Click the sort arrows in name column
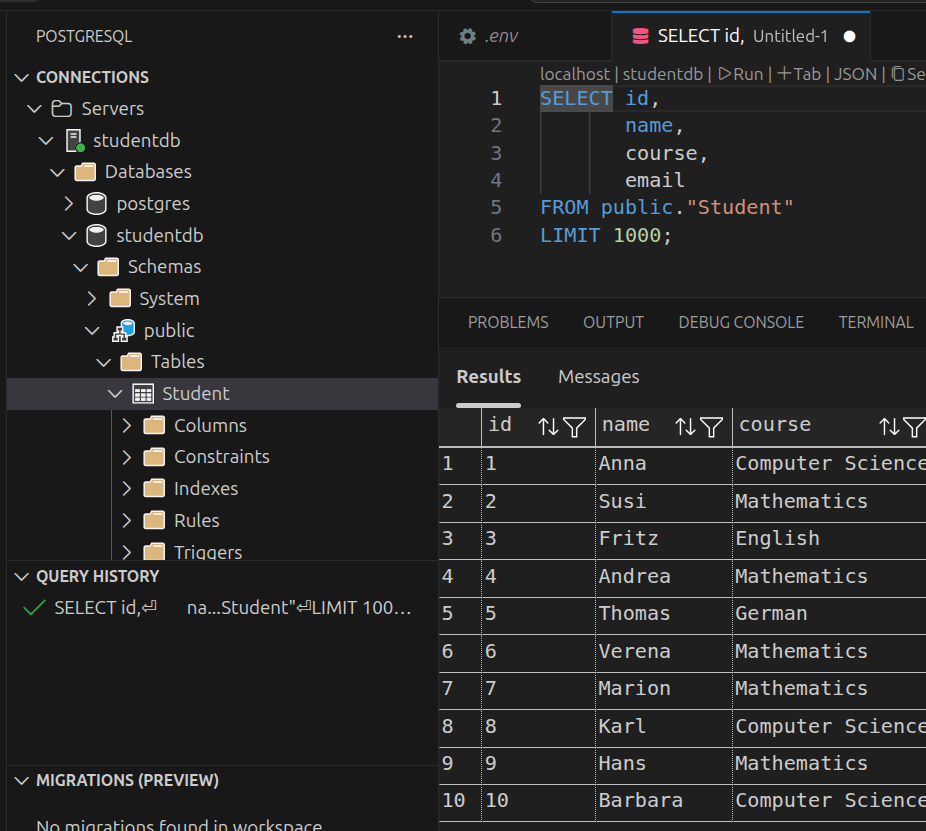The image size is (926, 831). [x=685, y=427]
